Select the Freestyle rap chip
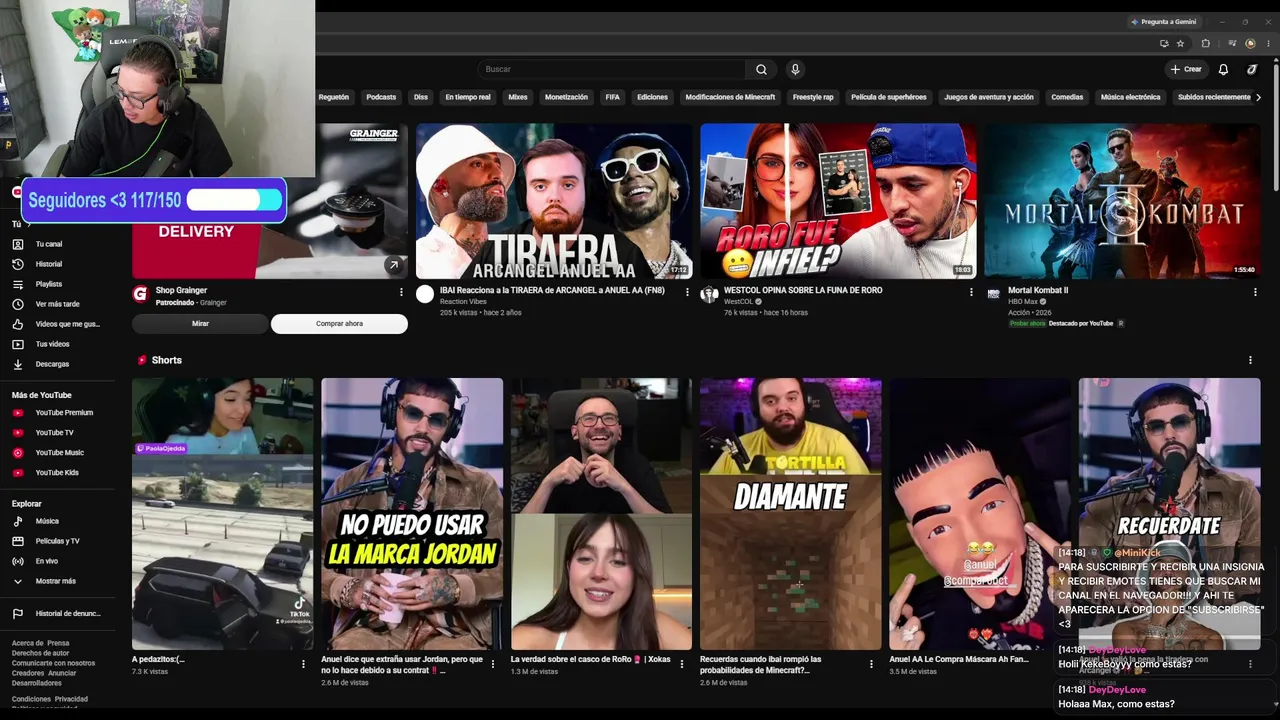Image resolution: width=1280 pixels, height=720 pixels. [x=813, y=97]
